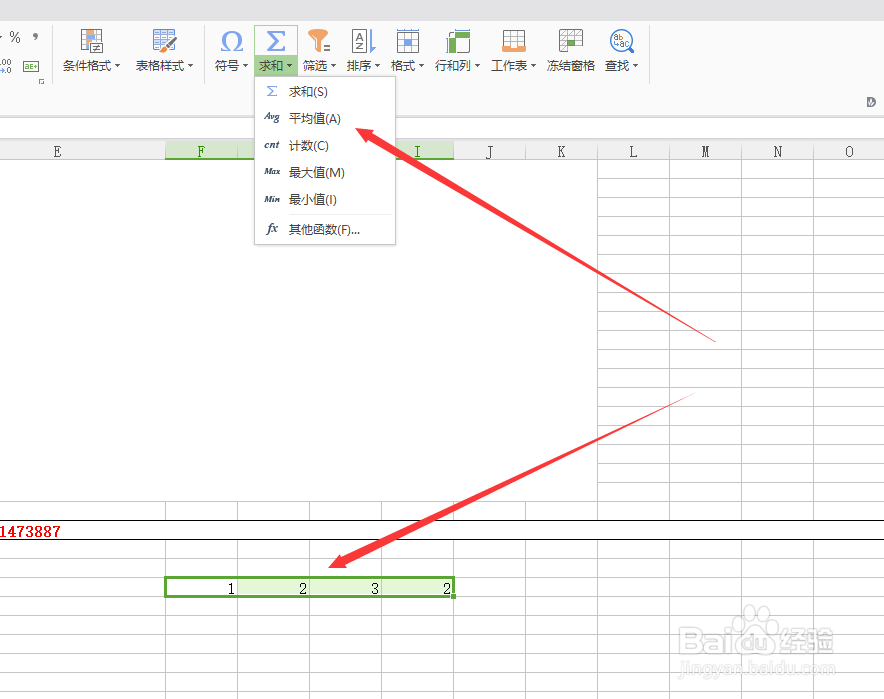Click the 表格样式 table style icon
The width and height of the screenshot is (884, 699).
pyautogui.click(x=165, y=41)
